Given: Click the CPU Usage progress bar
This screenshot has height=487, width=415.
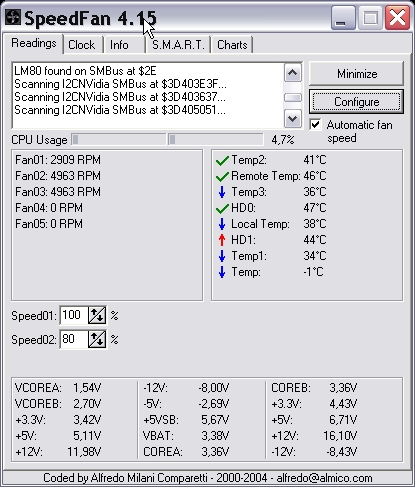Looking at the screenshot, I should [x=167, y=140].
